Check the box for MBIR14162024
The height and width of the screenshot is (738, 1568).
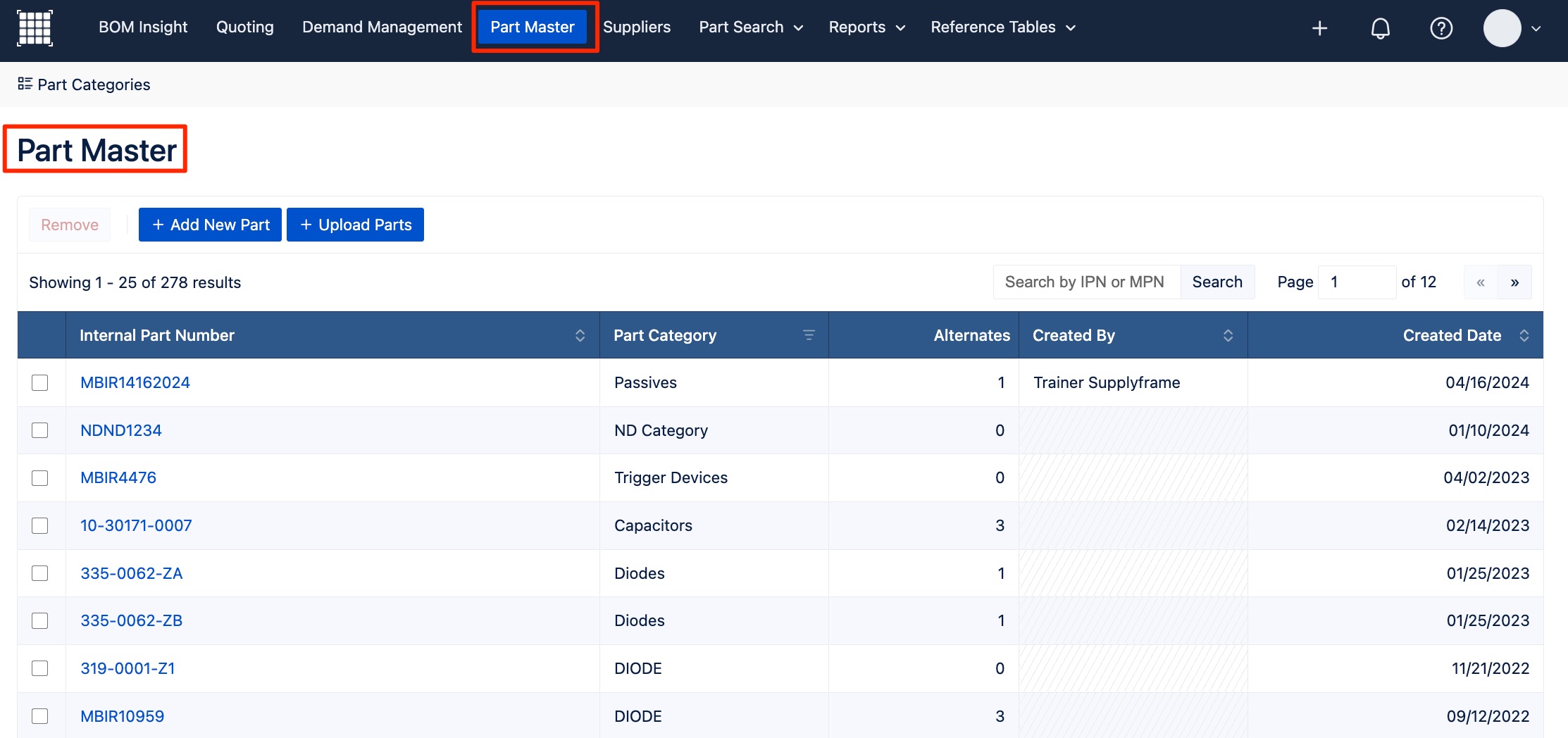click(40, 382)
